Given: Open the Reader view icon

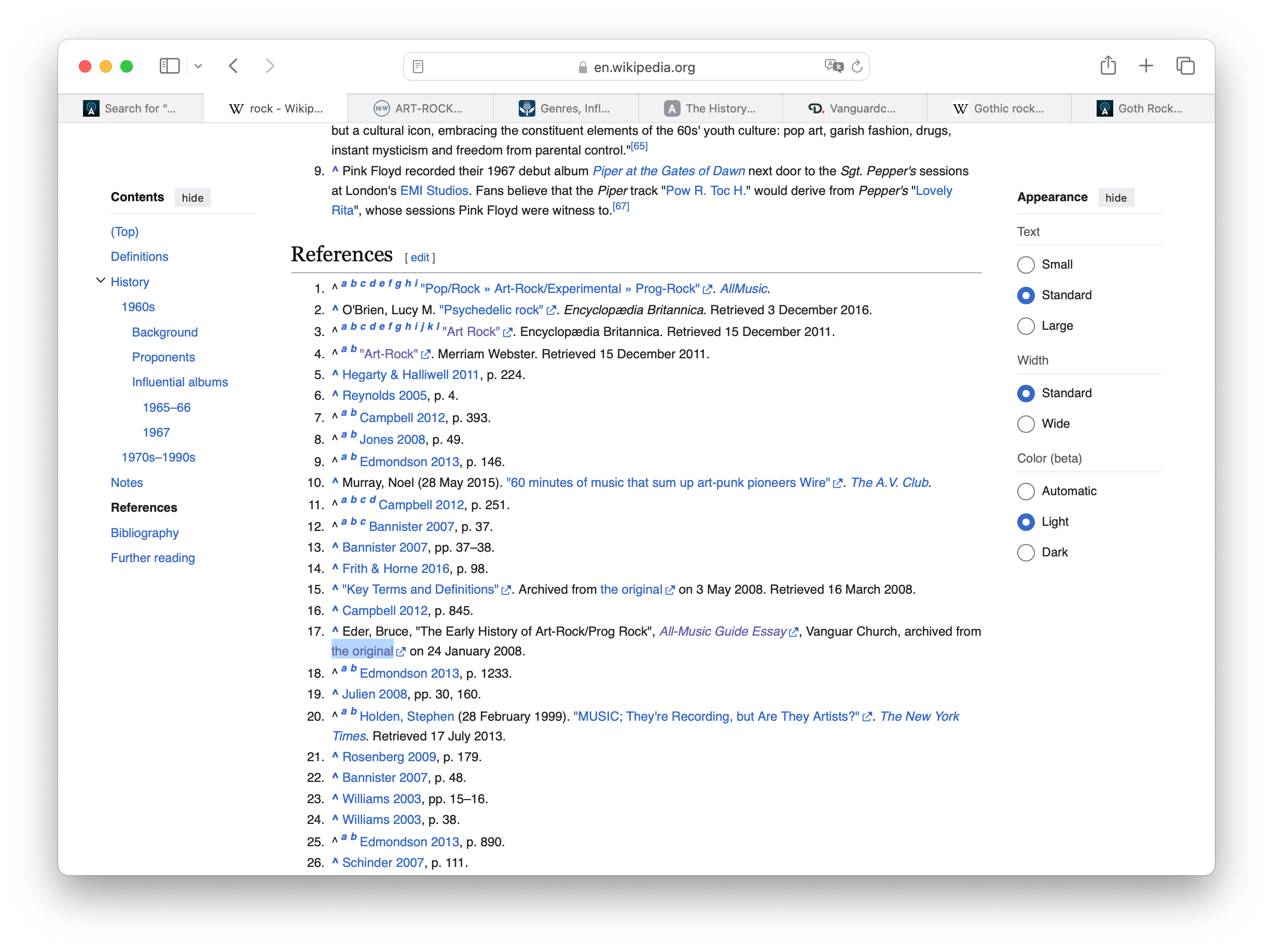Looking at the screenshot, I should point(419,67).
